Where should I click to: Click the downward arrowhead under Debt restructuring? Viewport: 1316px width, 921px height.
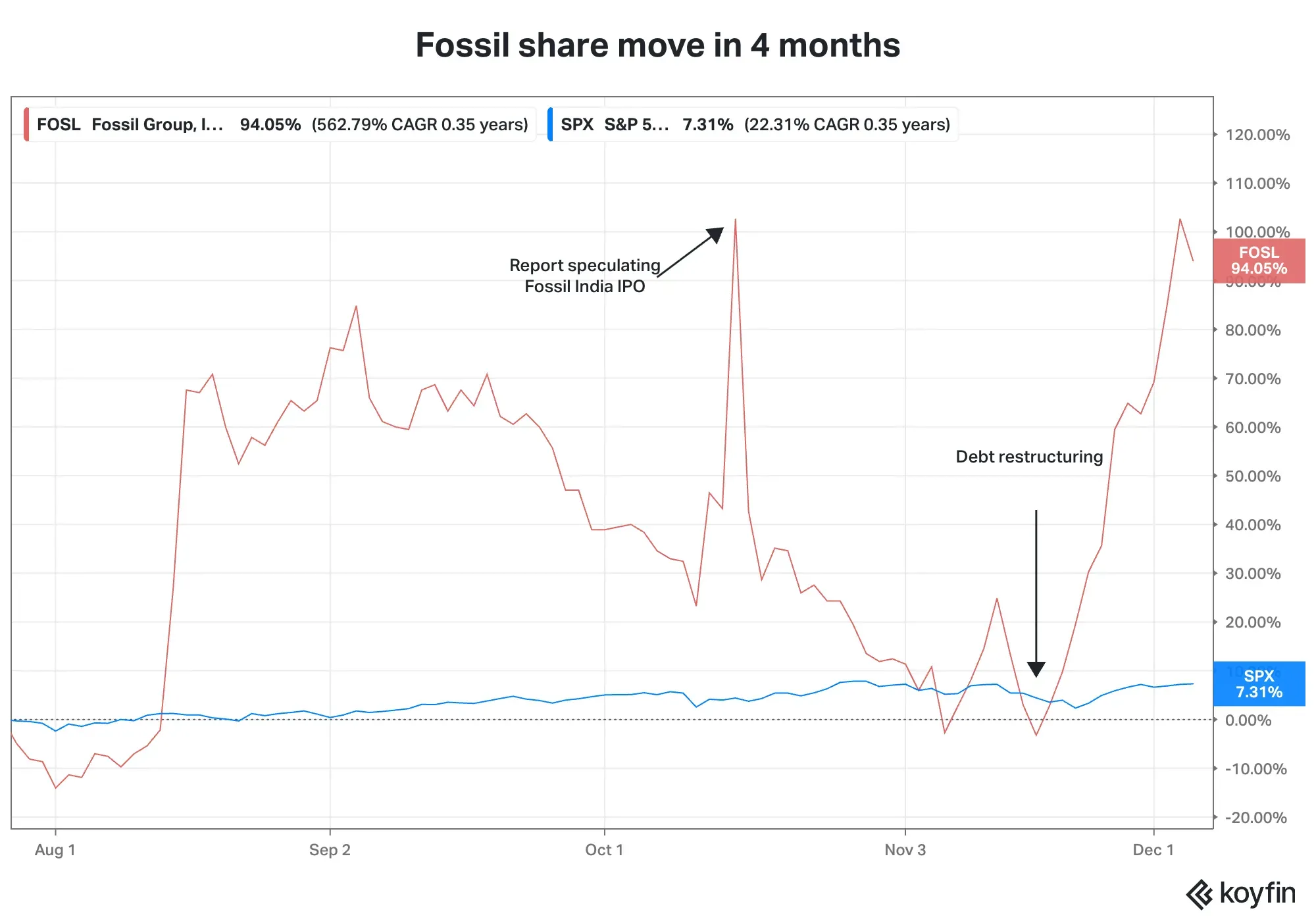(1036, 669)
